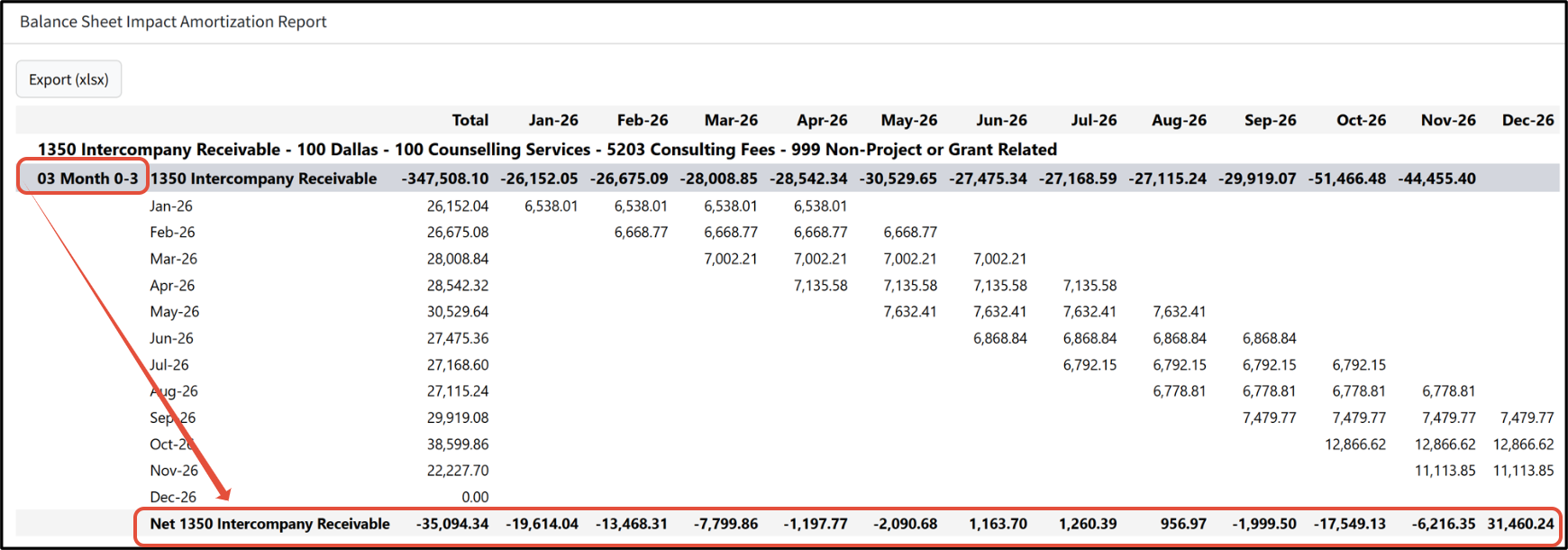Click the May-26 row label
Screen dimensions: 1568x550
point(175,312)
